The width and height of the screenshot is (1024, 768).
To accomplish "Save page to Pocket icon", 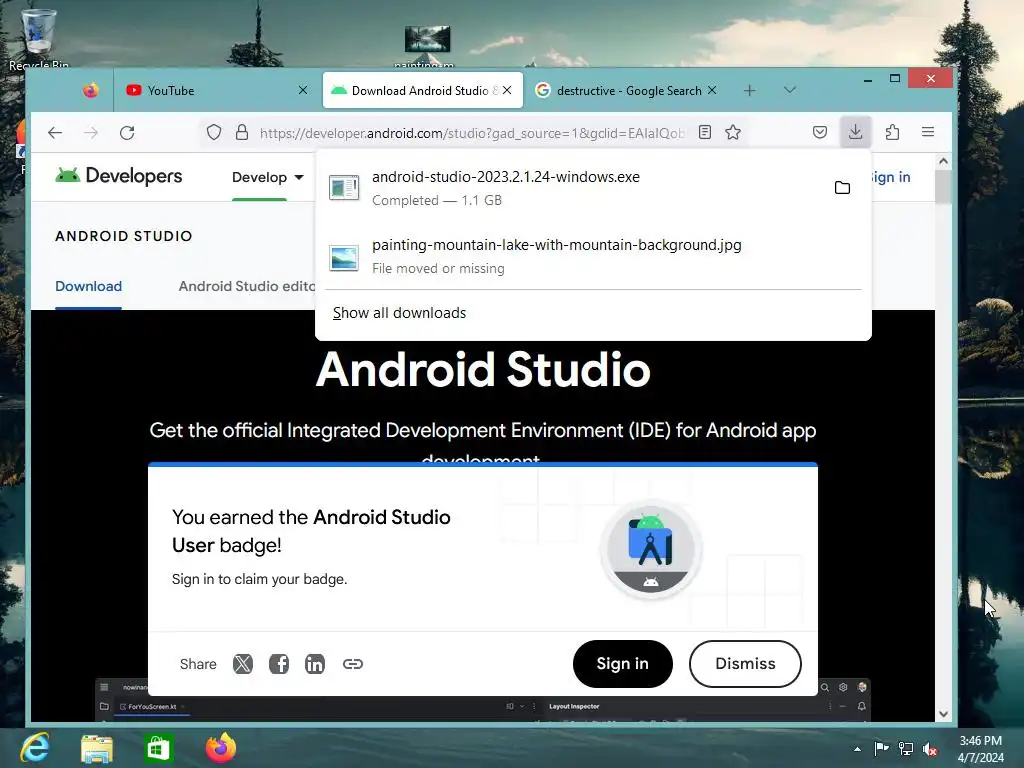I will coord(820,133).
